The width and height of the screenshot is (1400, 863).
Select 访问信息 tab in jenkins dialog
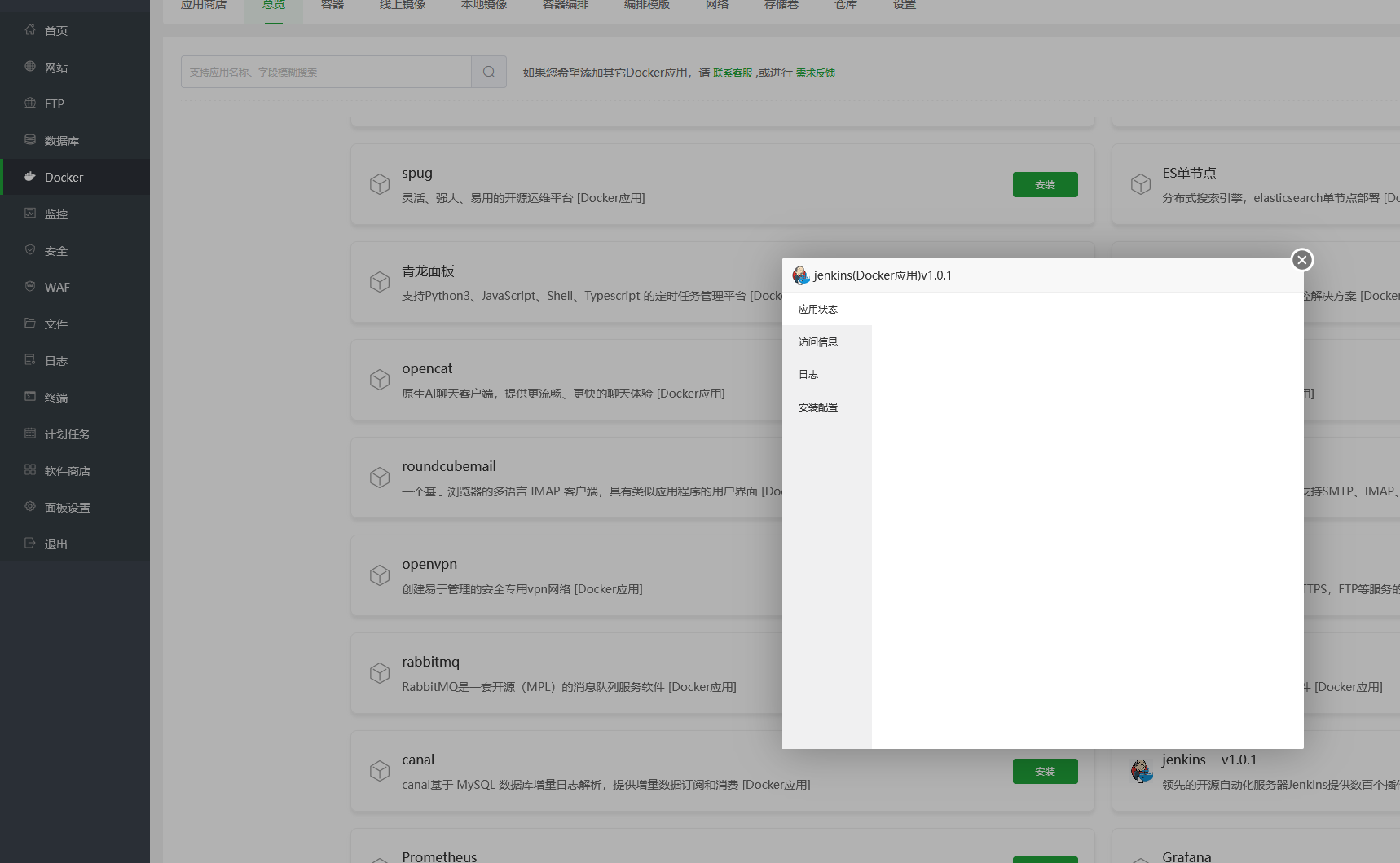[827, 341]
